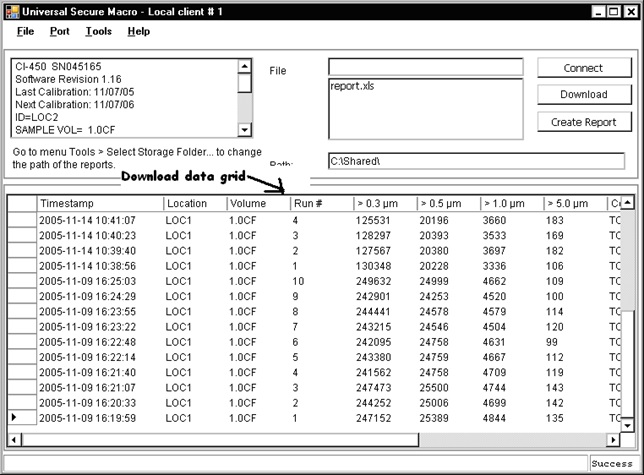Image resolution: width=644 pixels, height=475 pixels.
Task: Click the Run # cell showing 10
Action: click(298, 281)
